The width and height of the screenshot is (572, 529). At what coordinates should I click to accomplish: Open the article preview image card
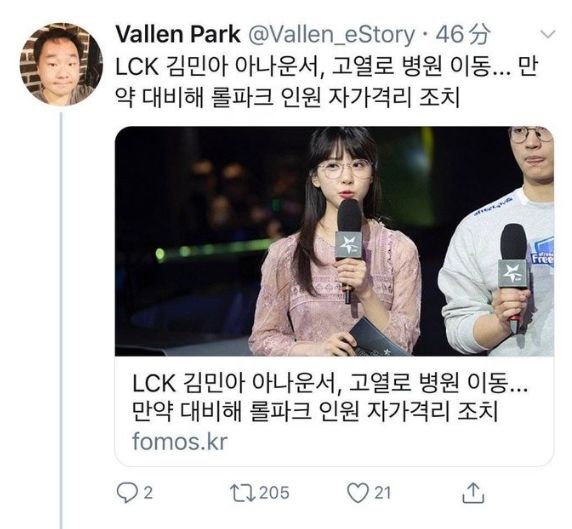click(334, 241)
